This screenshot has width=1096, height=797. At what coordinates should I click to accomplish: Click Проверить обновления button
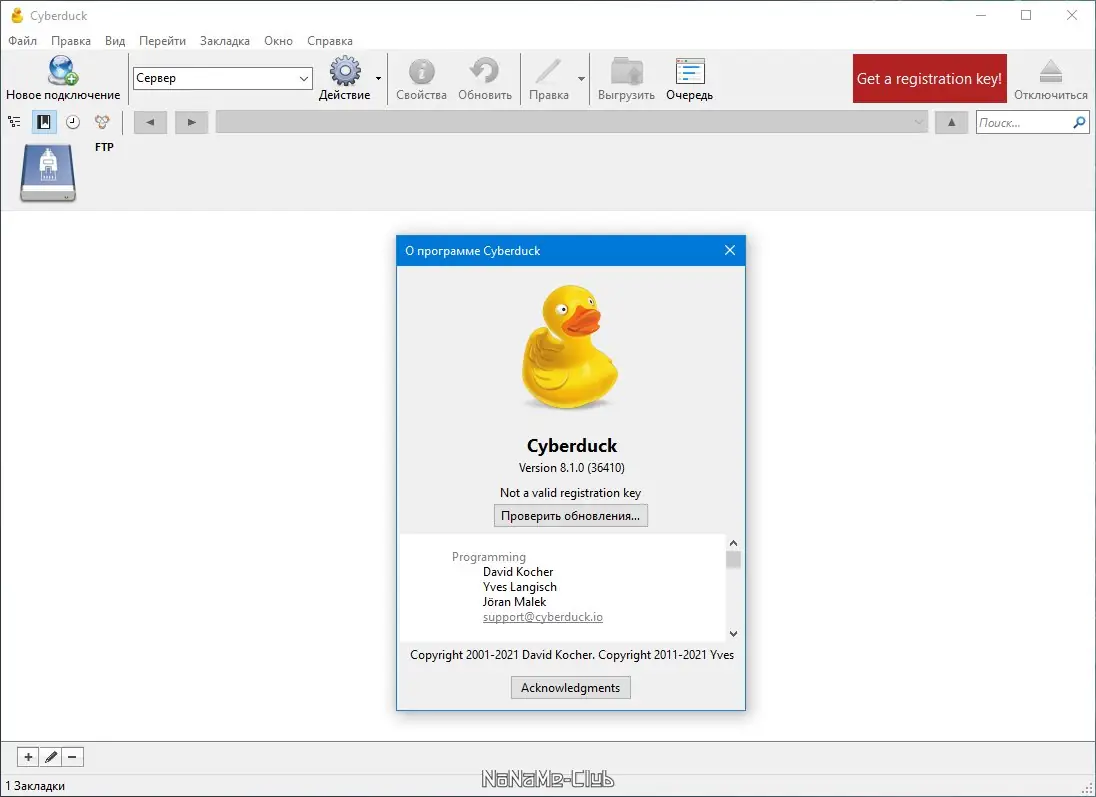click(570, 516)
